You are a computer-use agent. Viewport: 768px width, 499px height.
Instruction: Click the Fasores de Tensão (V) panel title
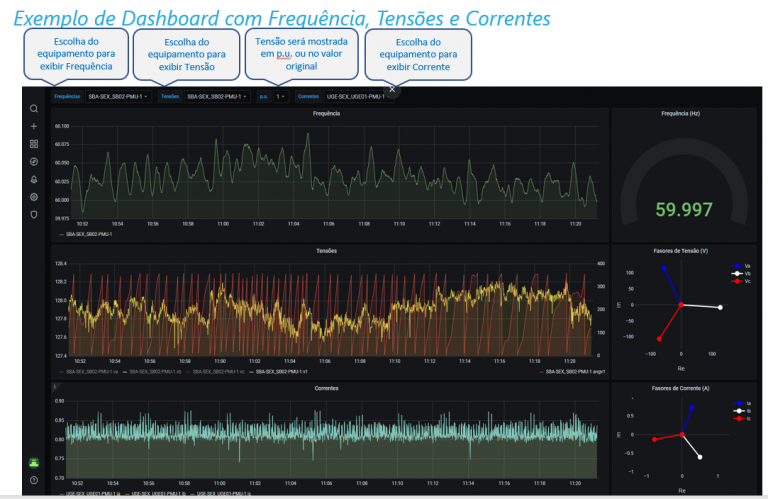coord(680,251)
